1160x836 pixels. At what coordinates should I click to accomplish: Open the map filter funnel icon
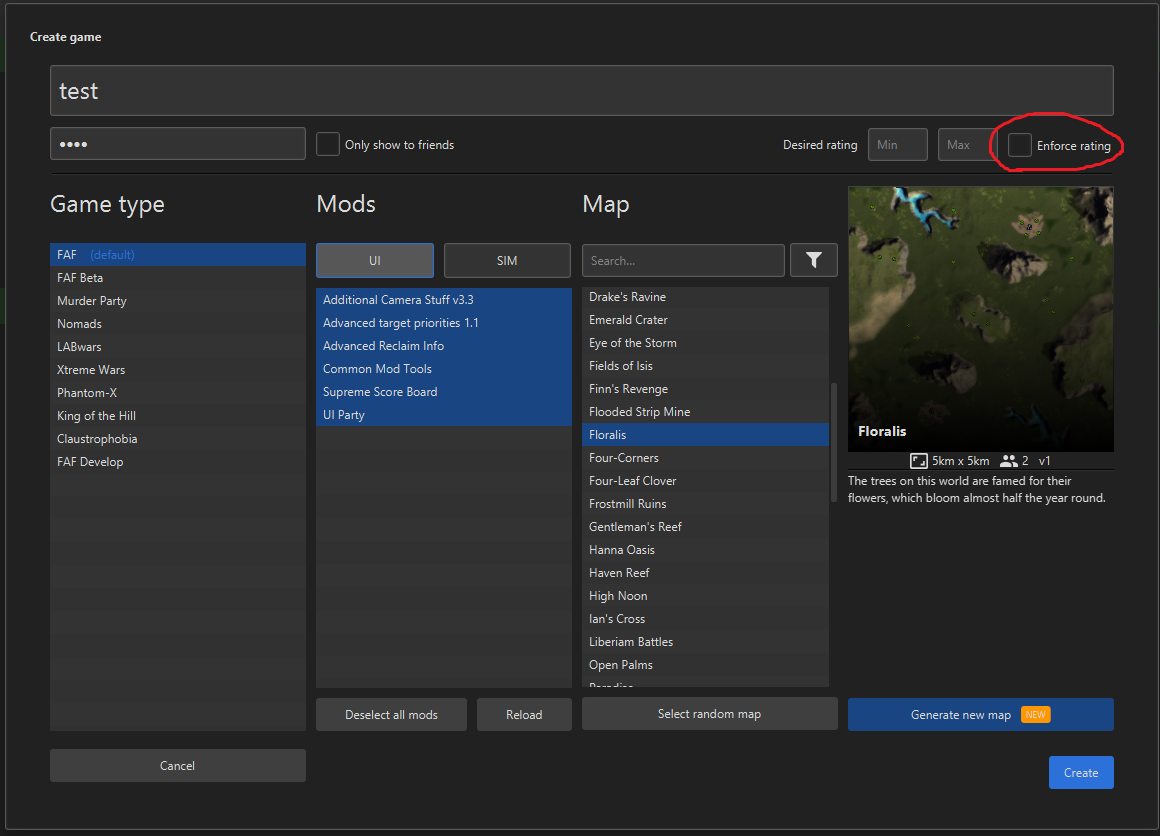[814, 260]
